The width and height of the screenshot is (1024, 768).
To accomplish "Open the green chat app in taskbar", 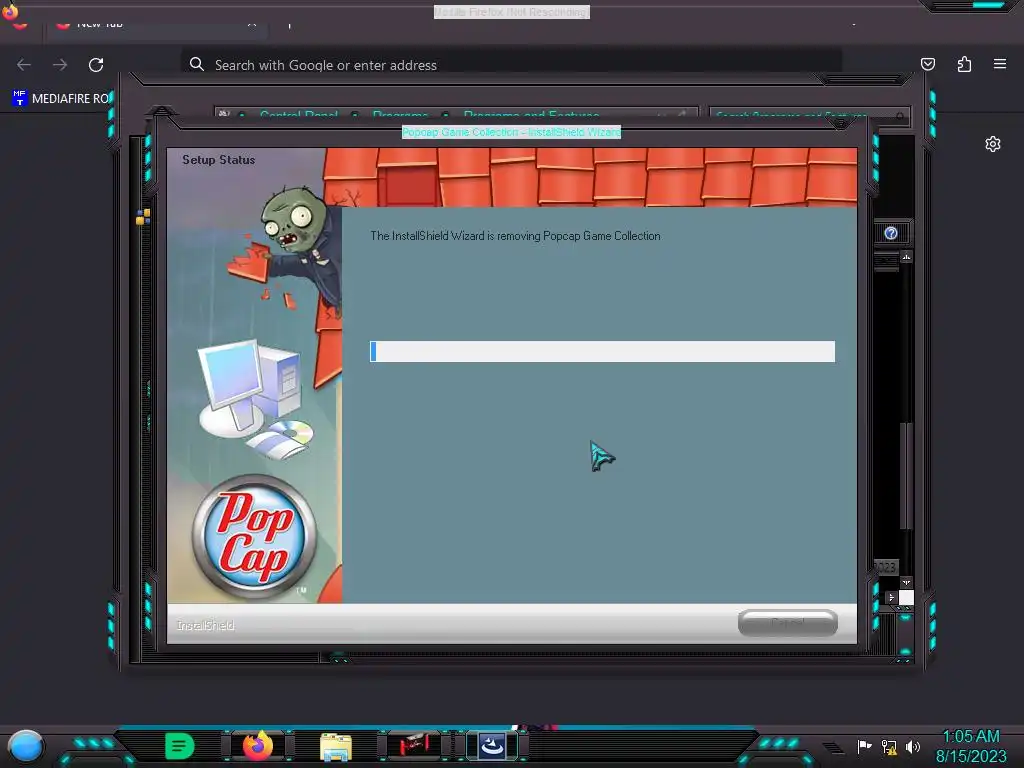I will [x=179, y=746].
